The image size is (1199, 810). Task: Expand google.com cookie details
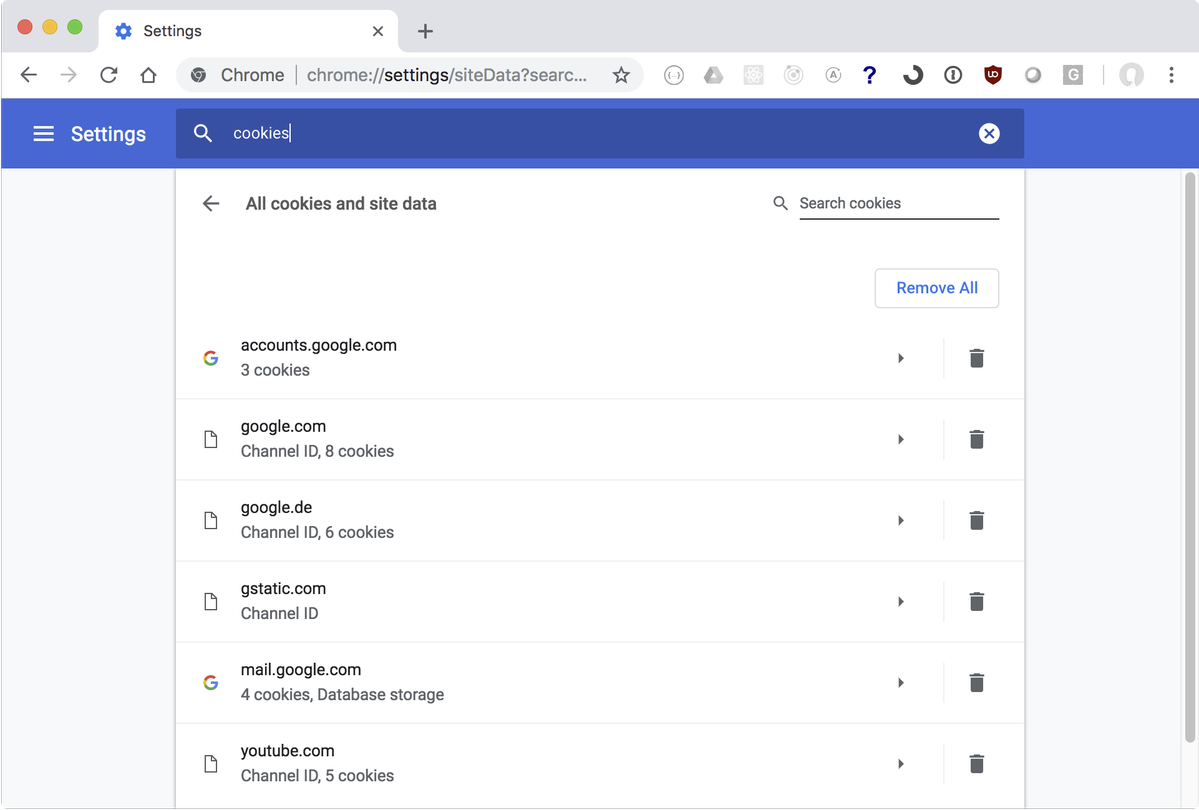click(x=901, y=439)
